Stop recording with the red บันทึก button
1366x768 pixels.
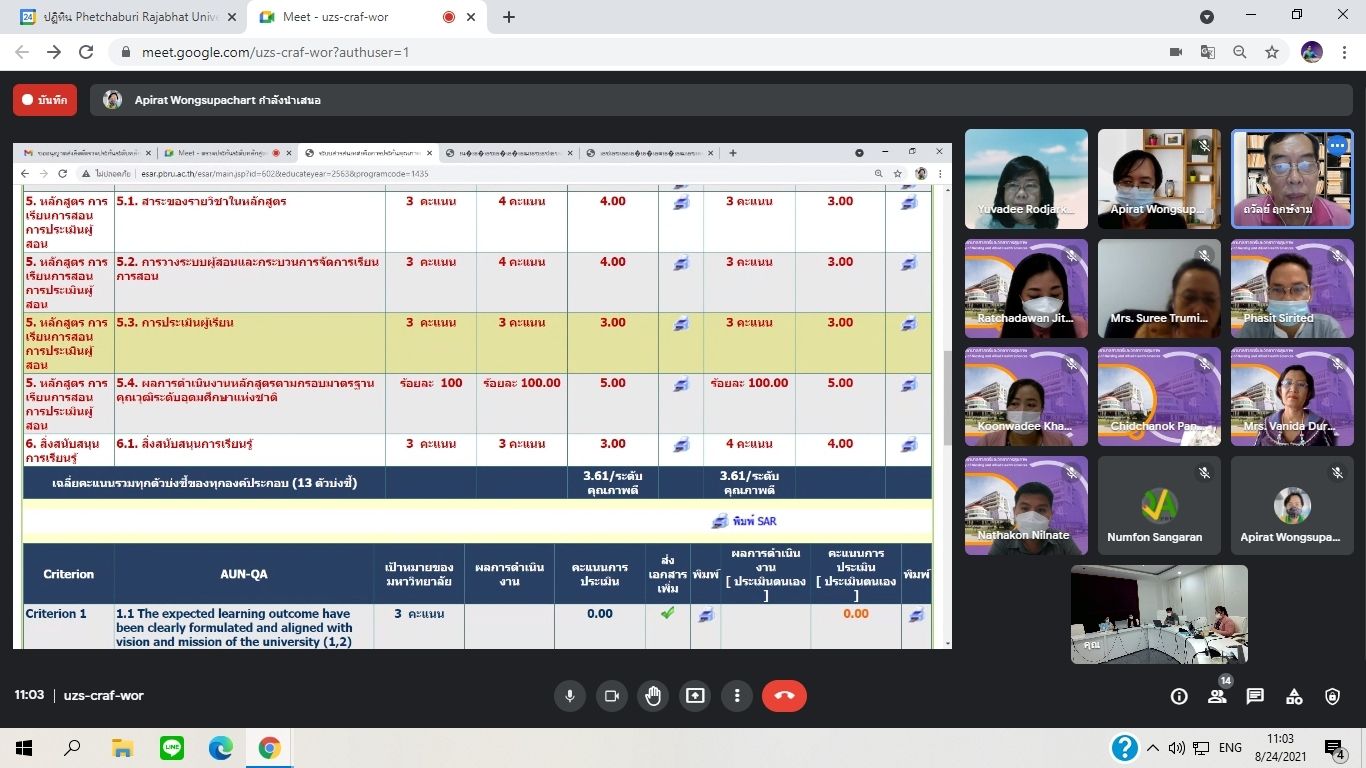(45, 100)
